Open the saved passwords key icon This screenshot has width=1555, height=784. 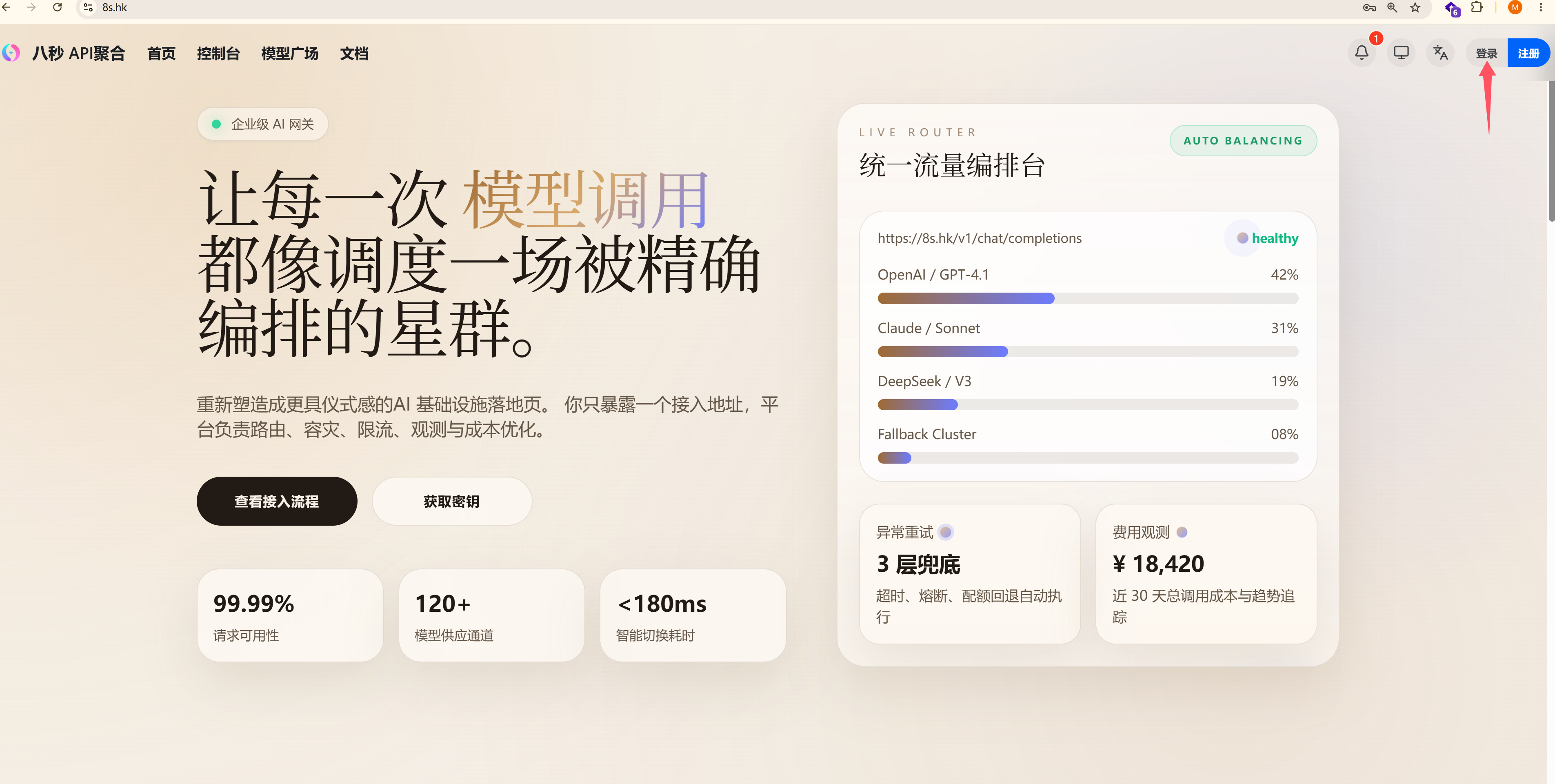pyautogui.click(x=1369, y=7)
